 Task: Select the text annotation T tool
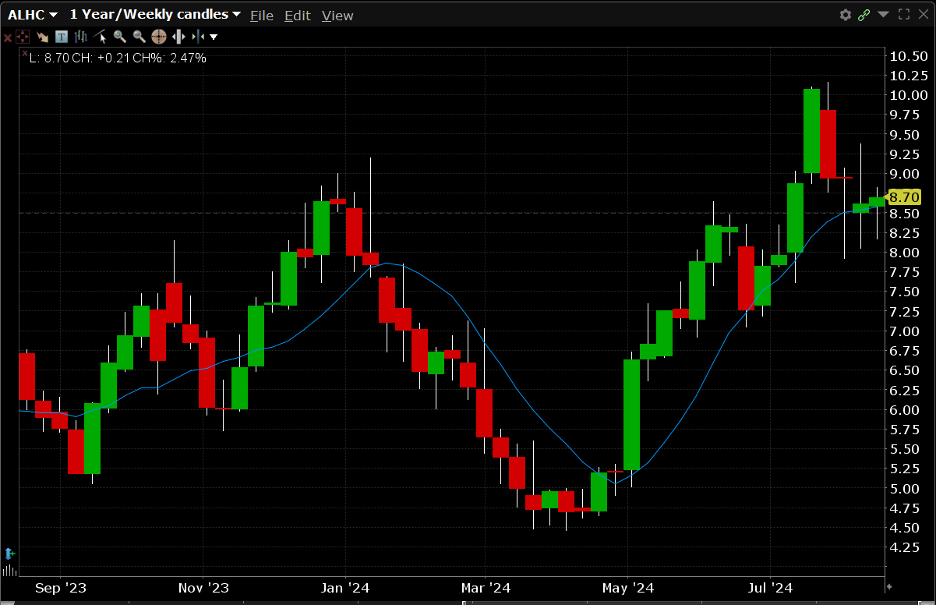(x=61, y=37)
